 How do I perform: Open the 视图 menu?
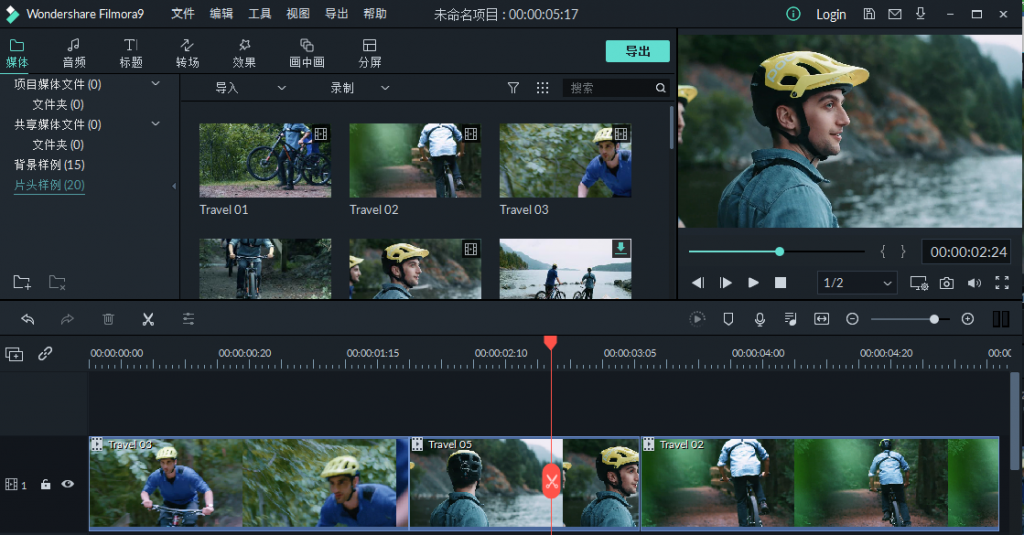298,14
